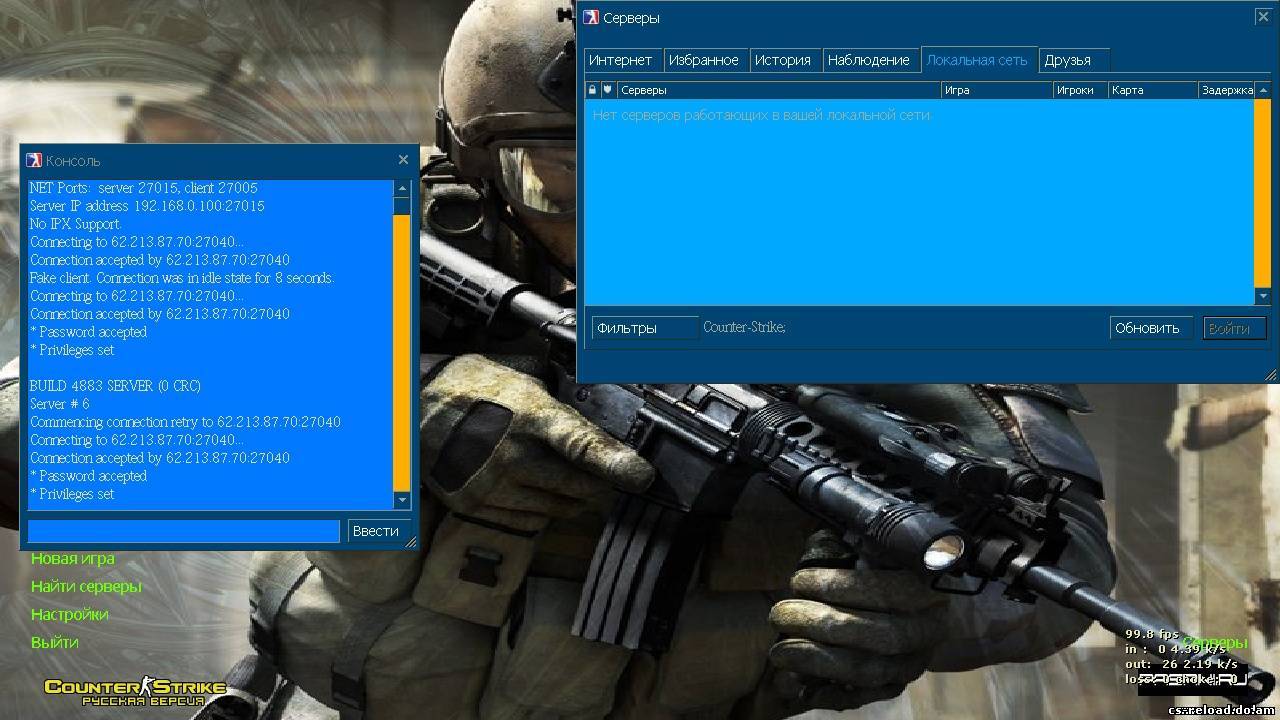This screenshot has height=720, width=1280.
Task: Expand the Фильтры filter panel
Action: 644,327
